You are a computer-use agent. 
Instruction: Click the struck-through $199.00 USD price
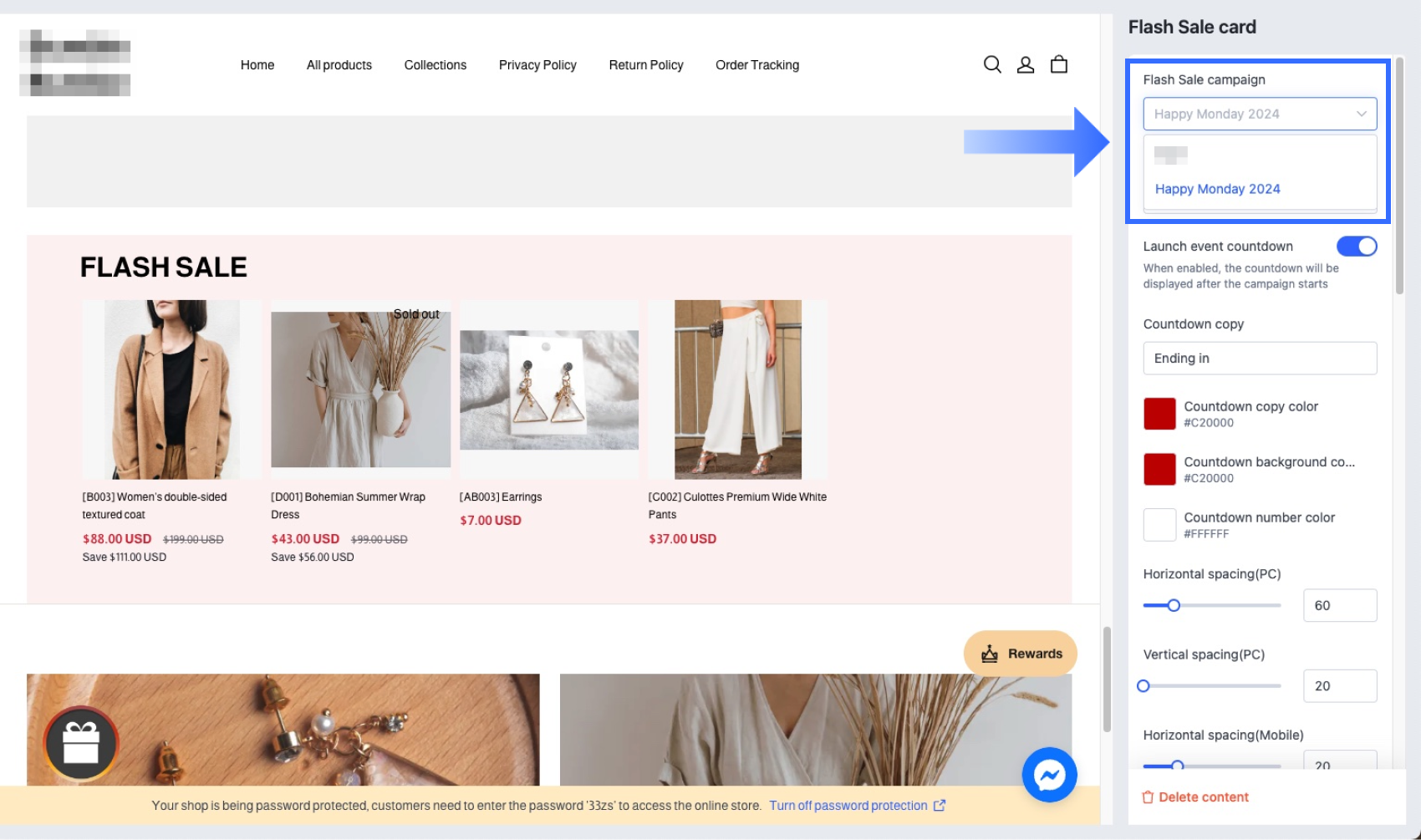coord(193,540)
